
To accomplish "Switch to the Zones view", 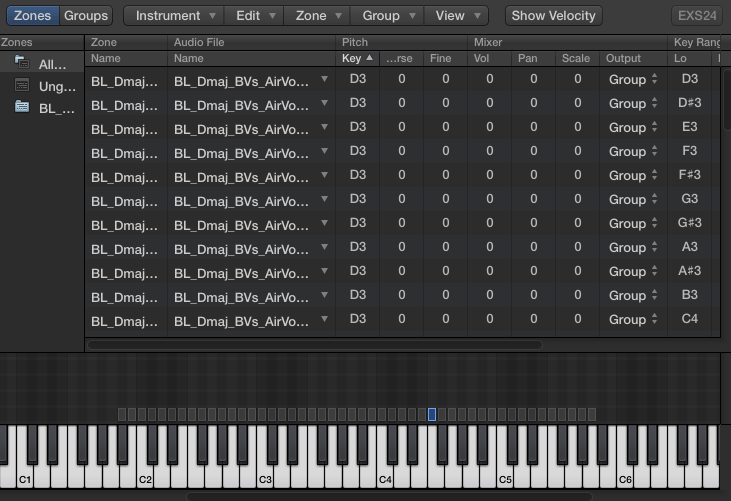I will point(33,15).
